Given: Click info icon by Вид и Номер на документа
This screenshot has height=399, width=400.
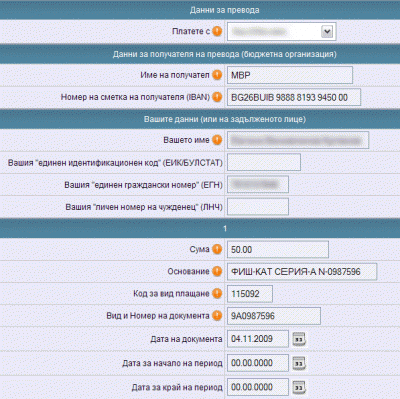Looking at the screenshot, I should coord(217,315).
